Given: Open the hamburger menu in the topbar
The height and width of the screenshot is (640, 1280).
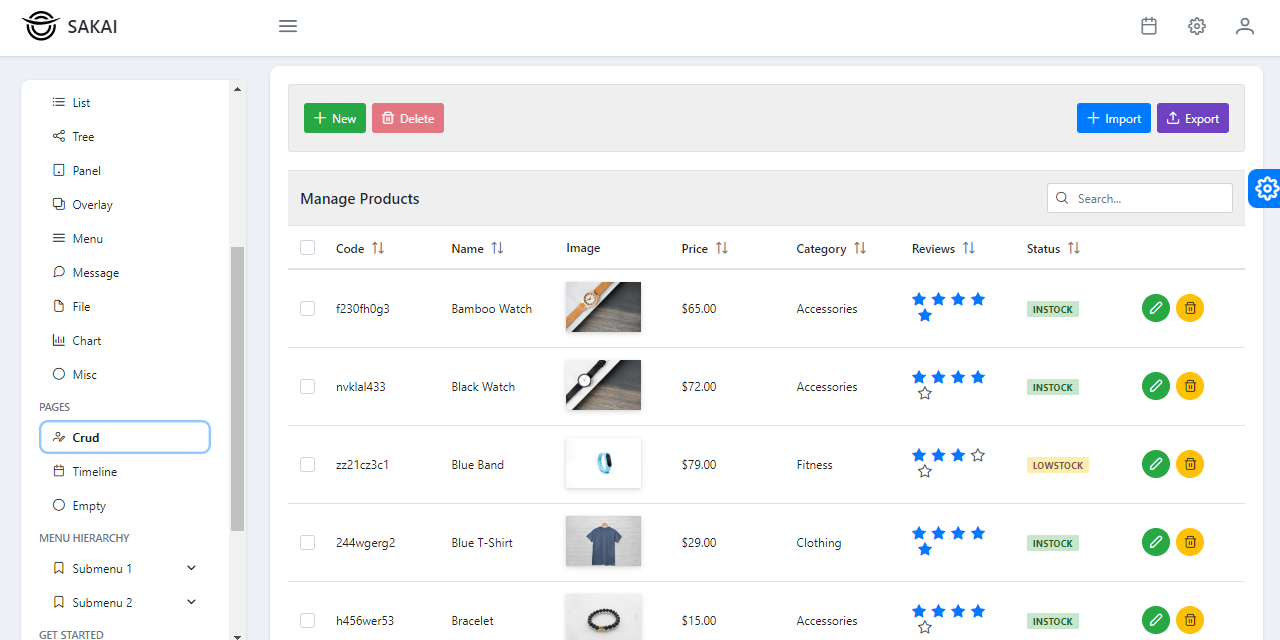Looking at the screenshot, I should (288, 26).
